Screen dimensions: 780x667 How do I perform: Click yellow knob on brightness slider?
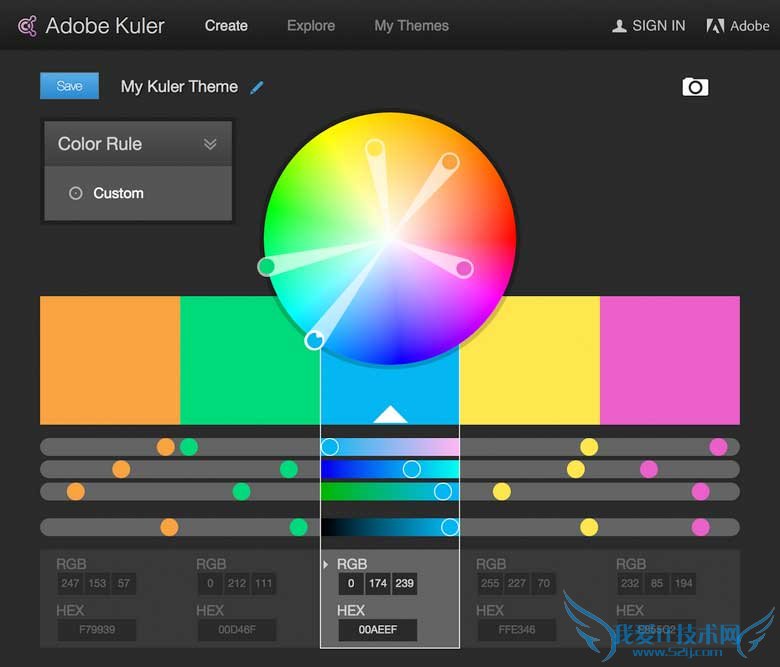pyautogui.click(x=589, y=527)
